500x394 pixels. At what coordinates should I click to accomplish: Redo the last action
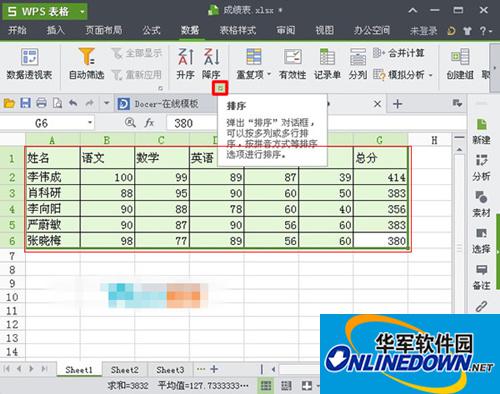tap(89, 103)
